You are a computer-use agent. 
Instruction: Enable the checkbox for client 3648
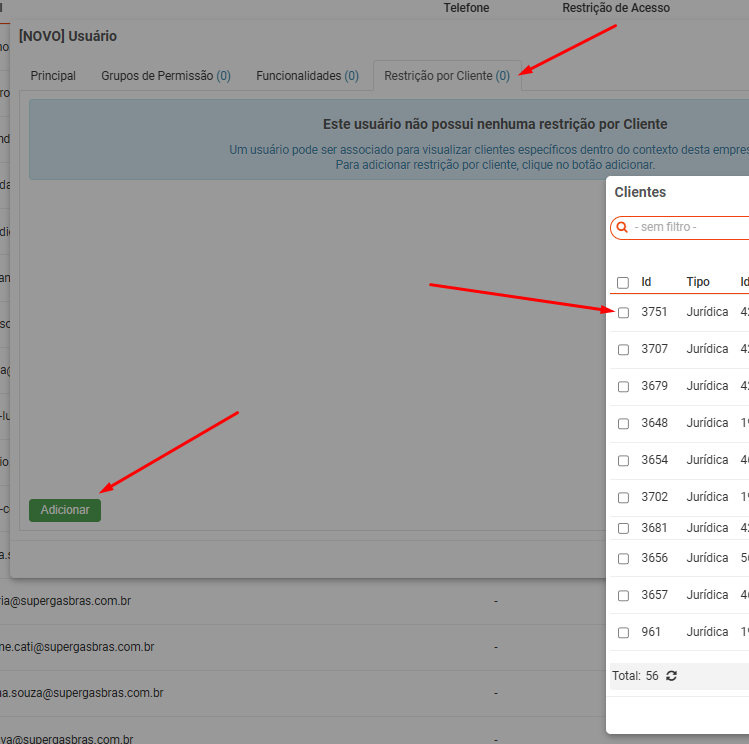(623, 424)
